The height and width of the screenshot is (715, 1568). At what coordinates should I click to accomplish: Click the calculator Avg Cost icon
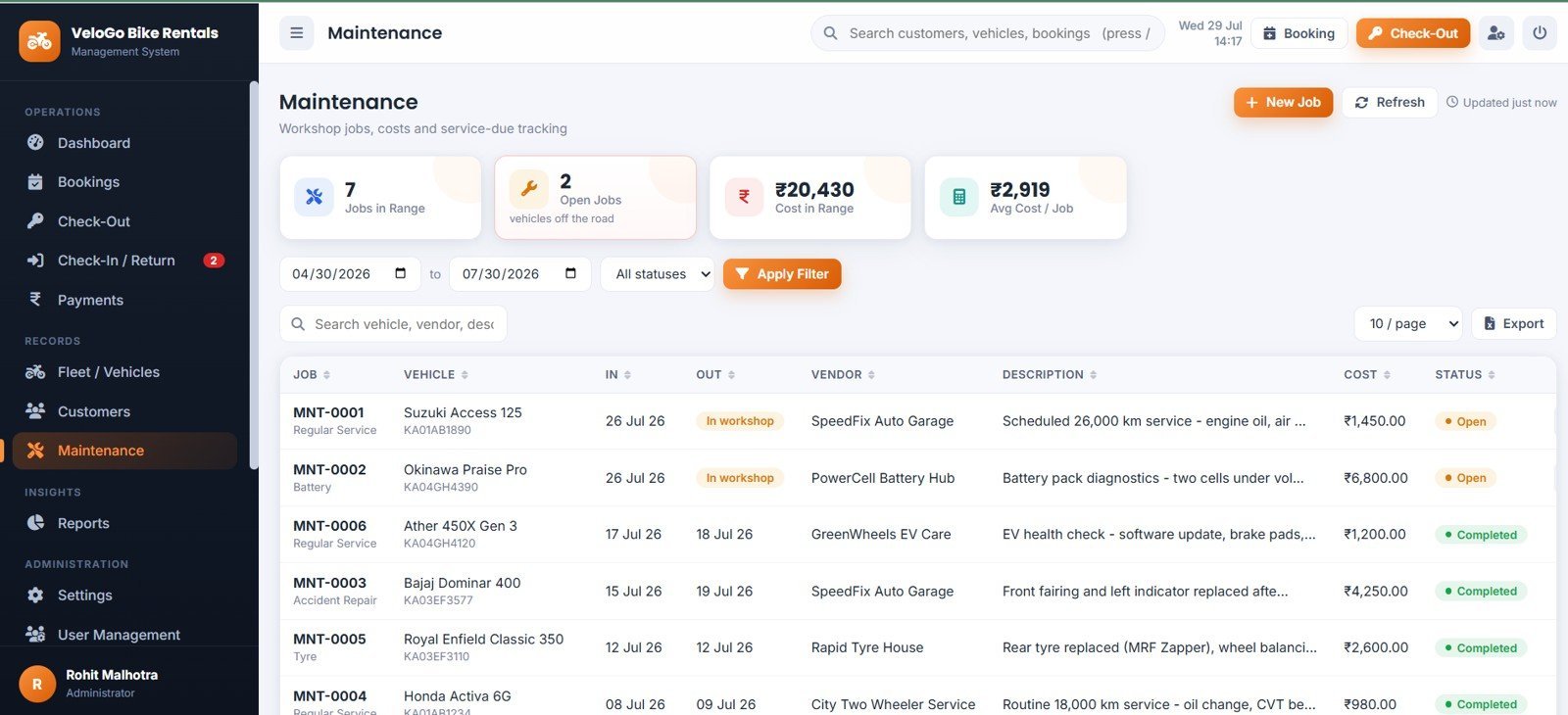coord(958,197)
